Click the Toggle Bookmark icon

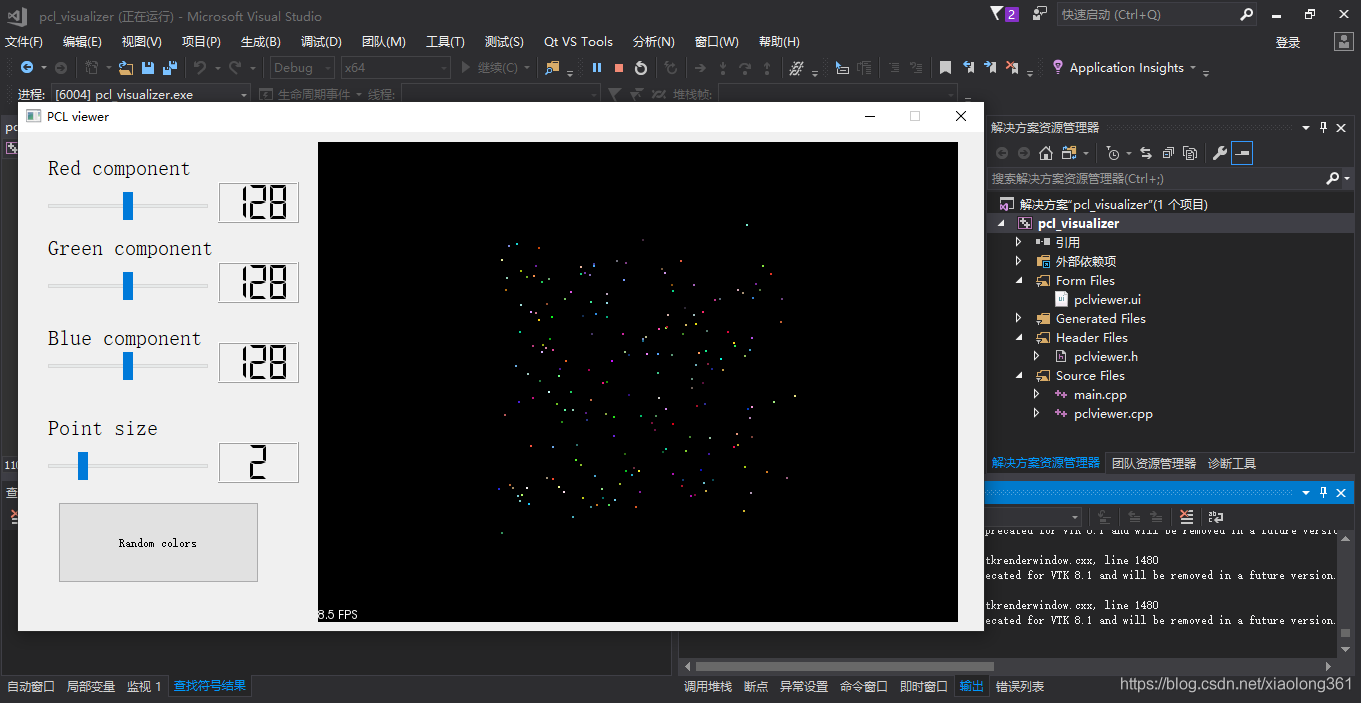click(x=945, y=68)
